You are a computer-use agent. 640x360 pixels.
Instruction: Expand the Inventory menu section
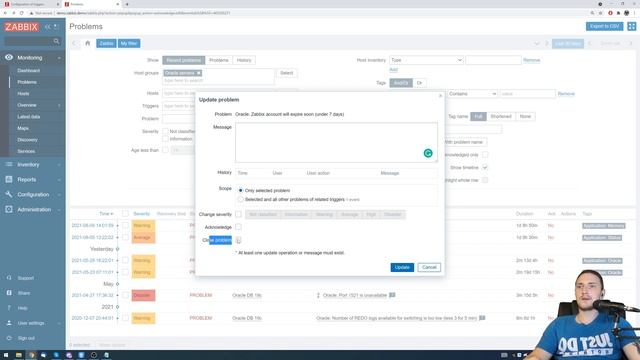tap(59, 165)
